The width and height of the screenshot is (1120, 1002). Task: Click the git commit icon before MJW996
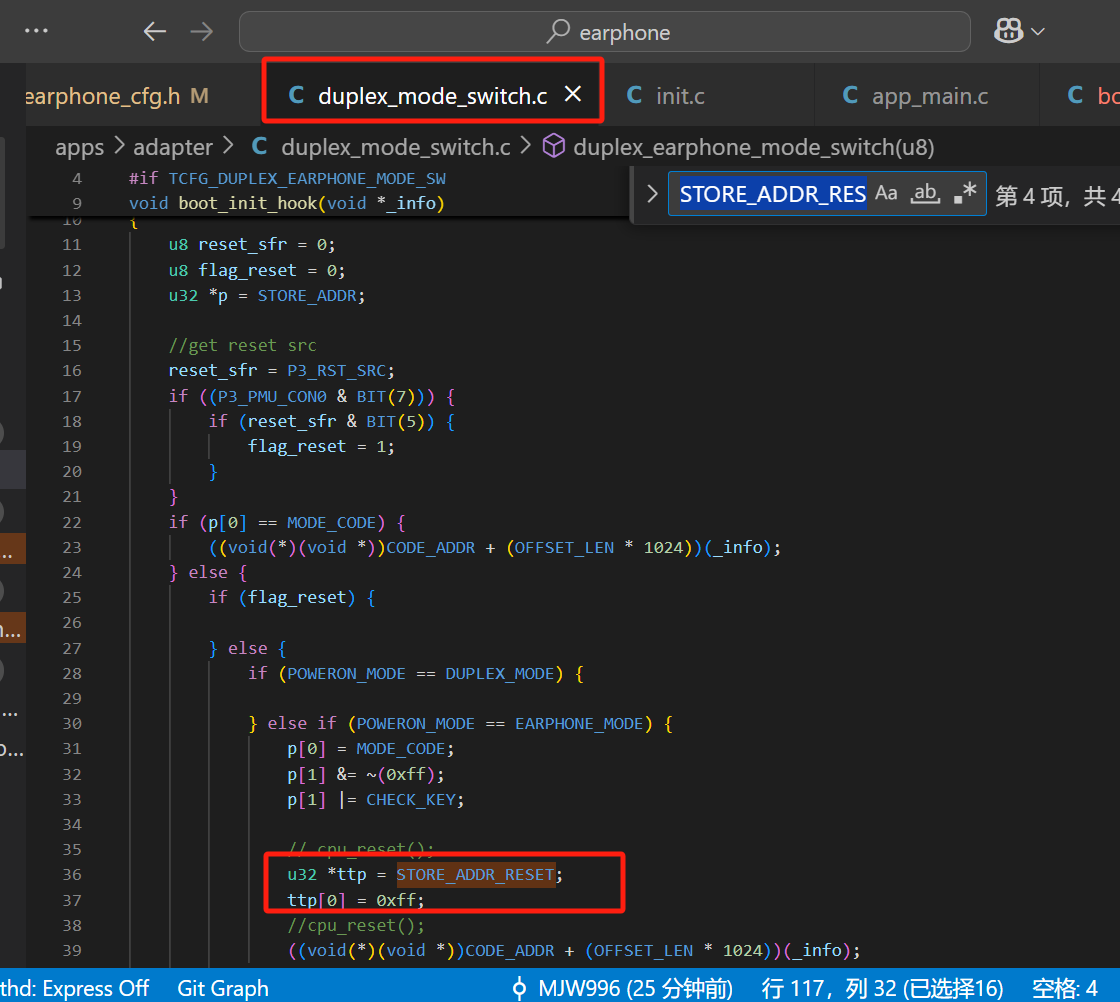[x=519, y=988]
